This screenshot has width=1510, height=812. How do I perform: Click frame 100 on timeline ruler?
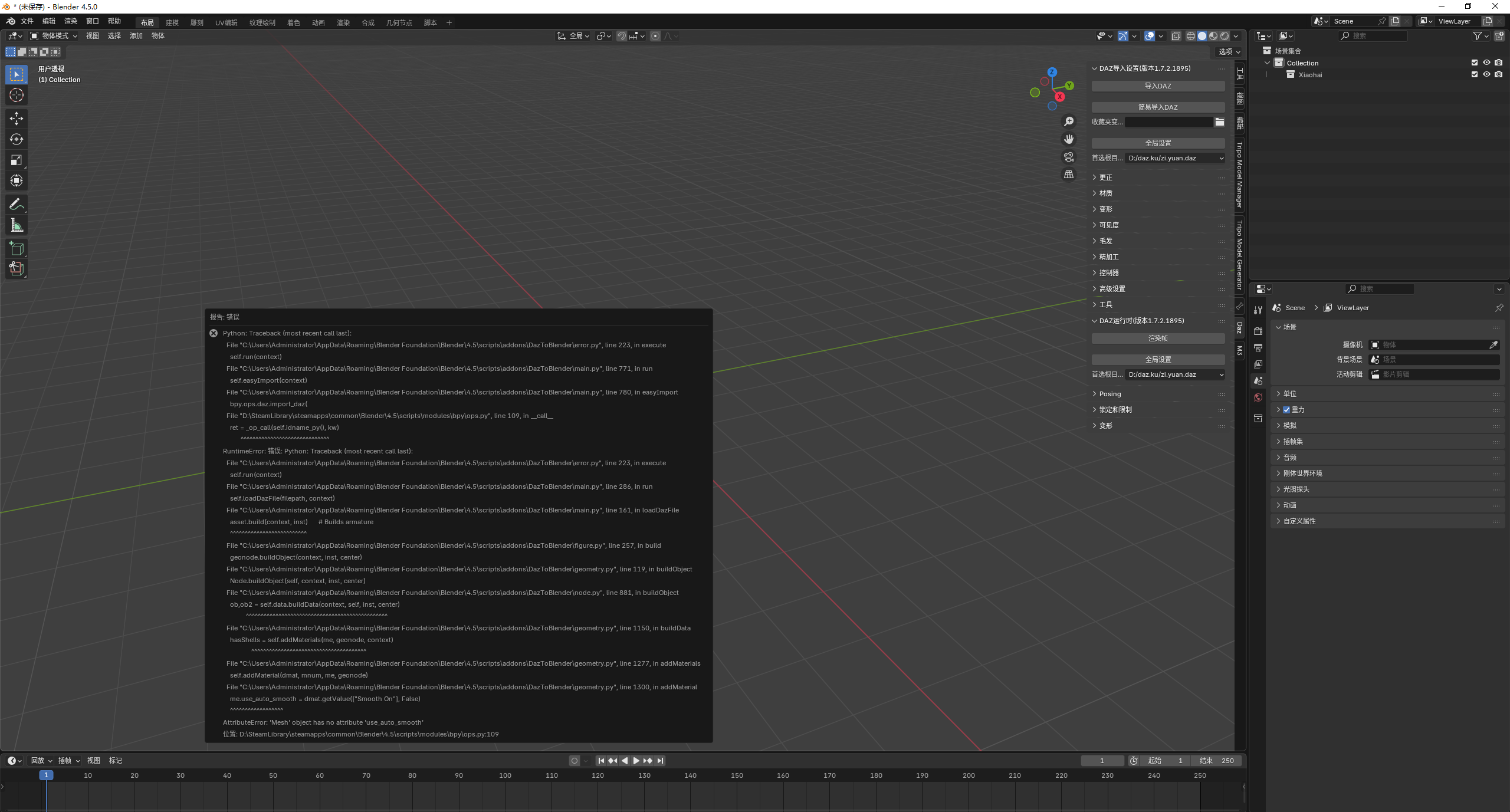(505, 775)
